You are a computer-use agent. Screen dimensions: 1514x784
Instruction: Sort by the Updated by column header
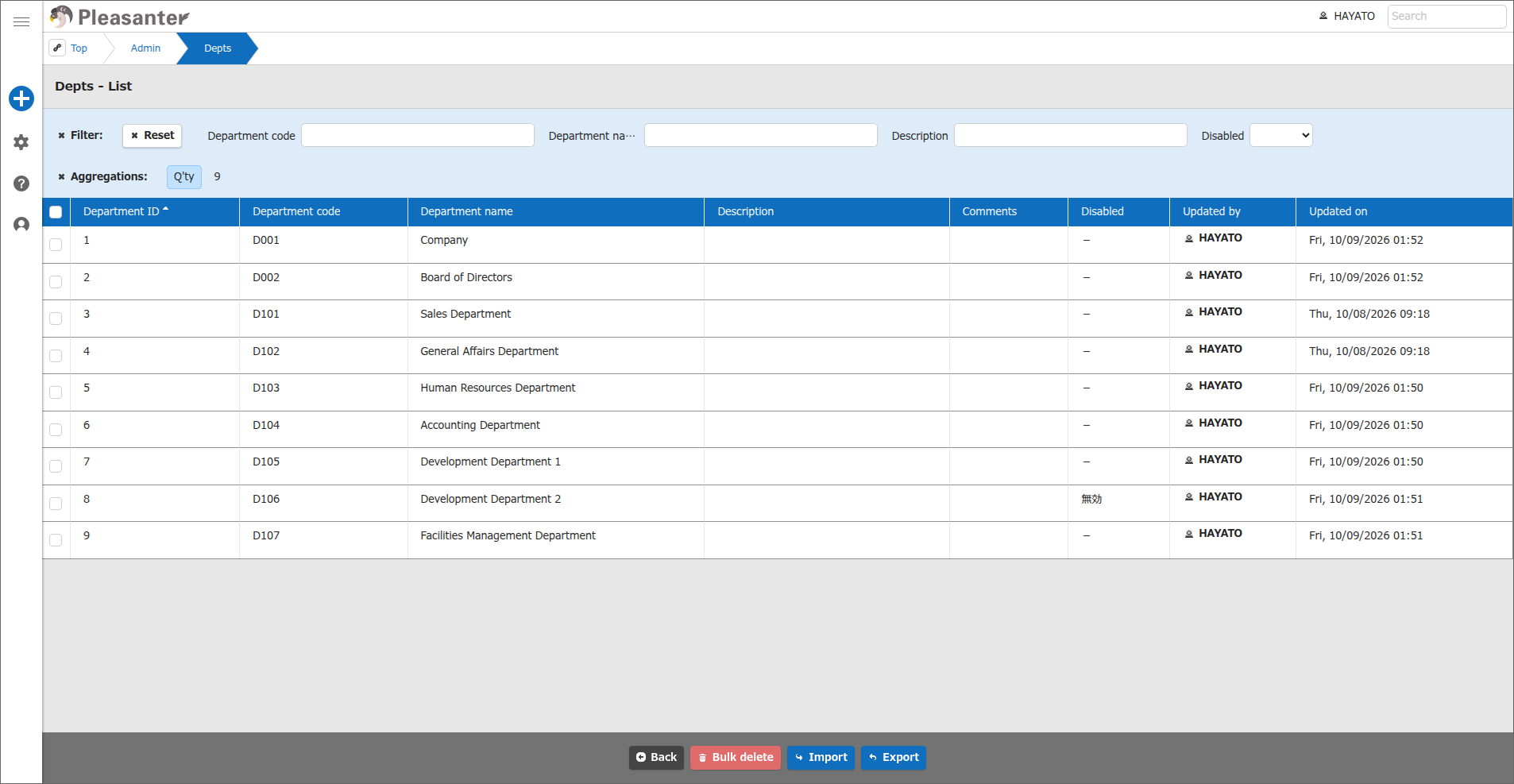[1233, 211]
